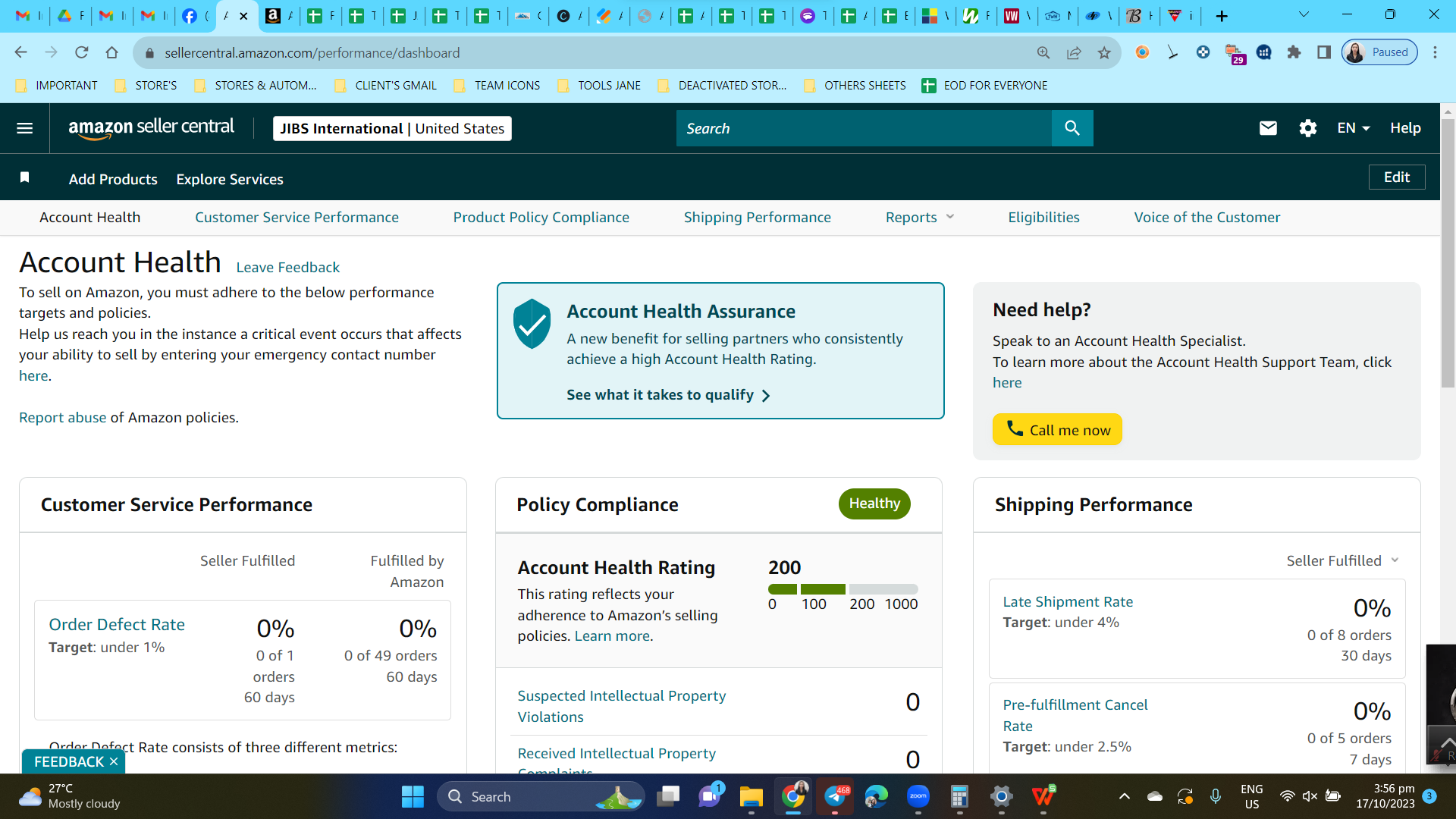Click the magnifier search button in Seller Central
Viewport: 1456px width, 819px height.
1072,128
